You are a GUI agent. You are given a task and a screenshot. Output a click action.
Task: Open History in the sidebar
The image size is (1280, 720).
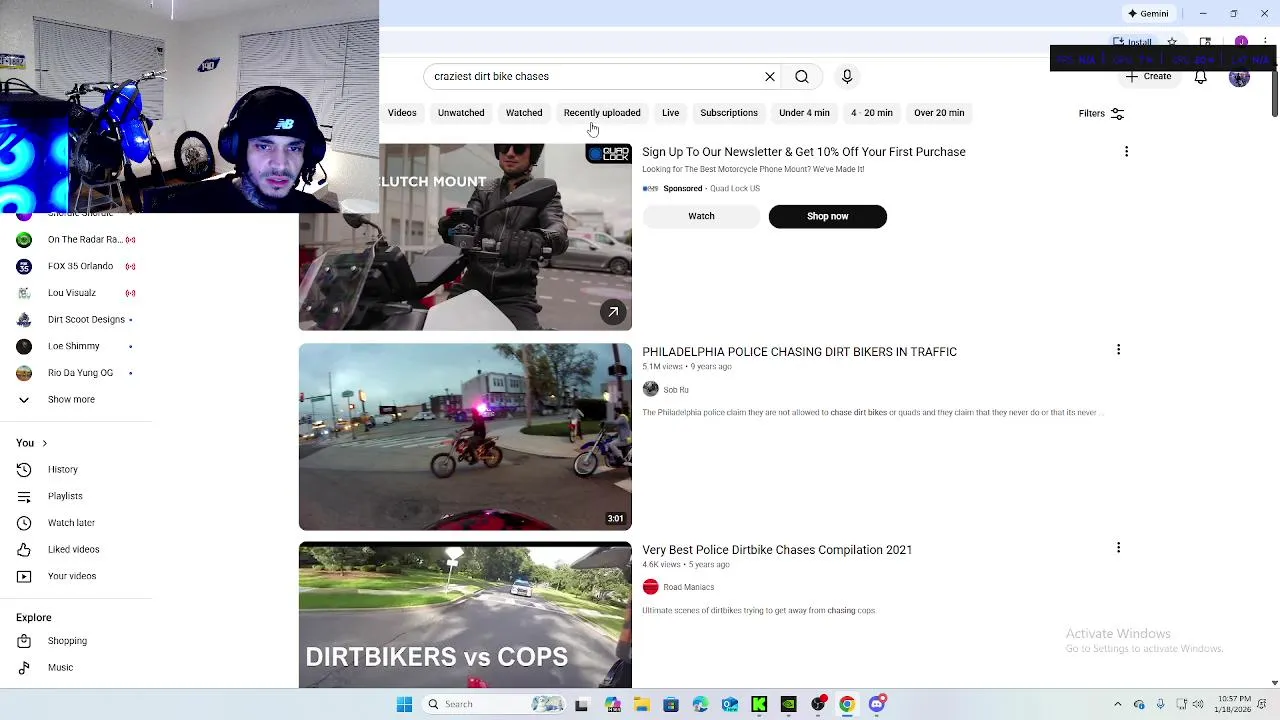[62, 469]
